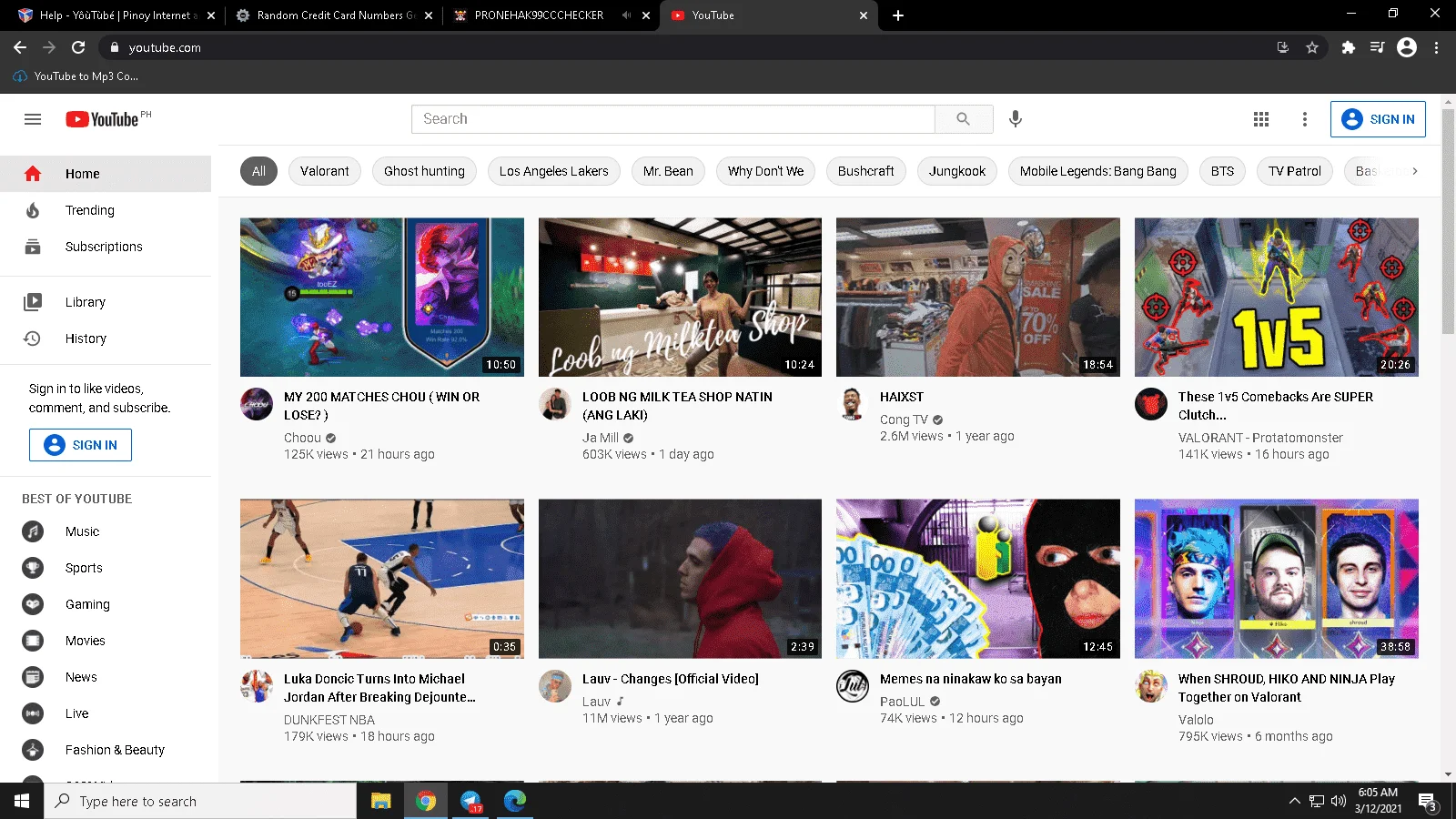Open Library in the sidebar
Viewport: 1456px width, 819px height.
pos(106,302)
